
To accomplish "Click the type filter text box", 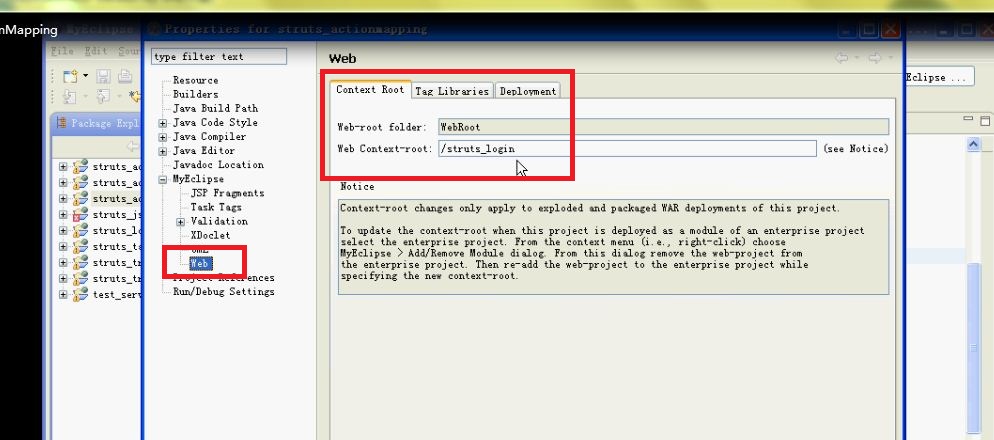I will pos(218,57).
